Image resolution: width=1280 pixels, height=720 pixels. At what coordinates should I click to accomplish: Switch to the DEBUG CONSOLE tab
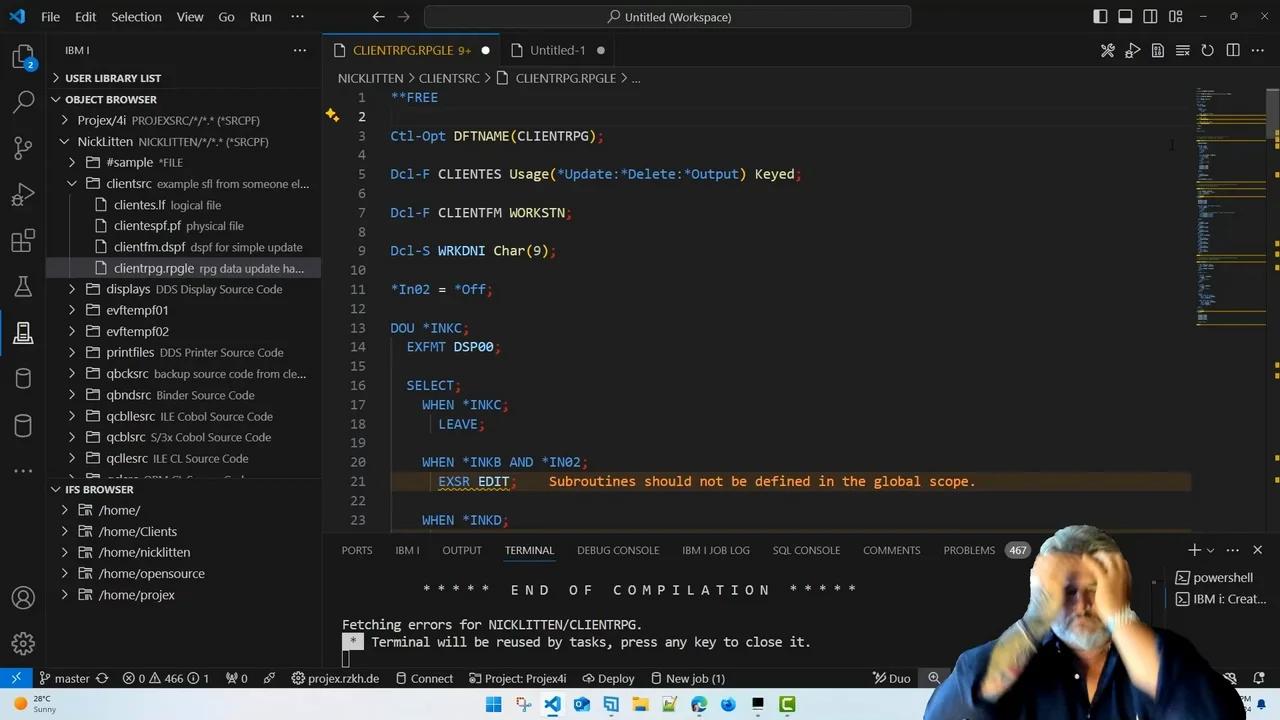pyautogui.click(x=618, y=550)
